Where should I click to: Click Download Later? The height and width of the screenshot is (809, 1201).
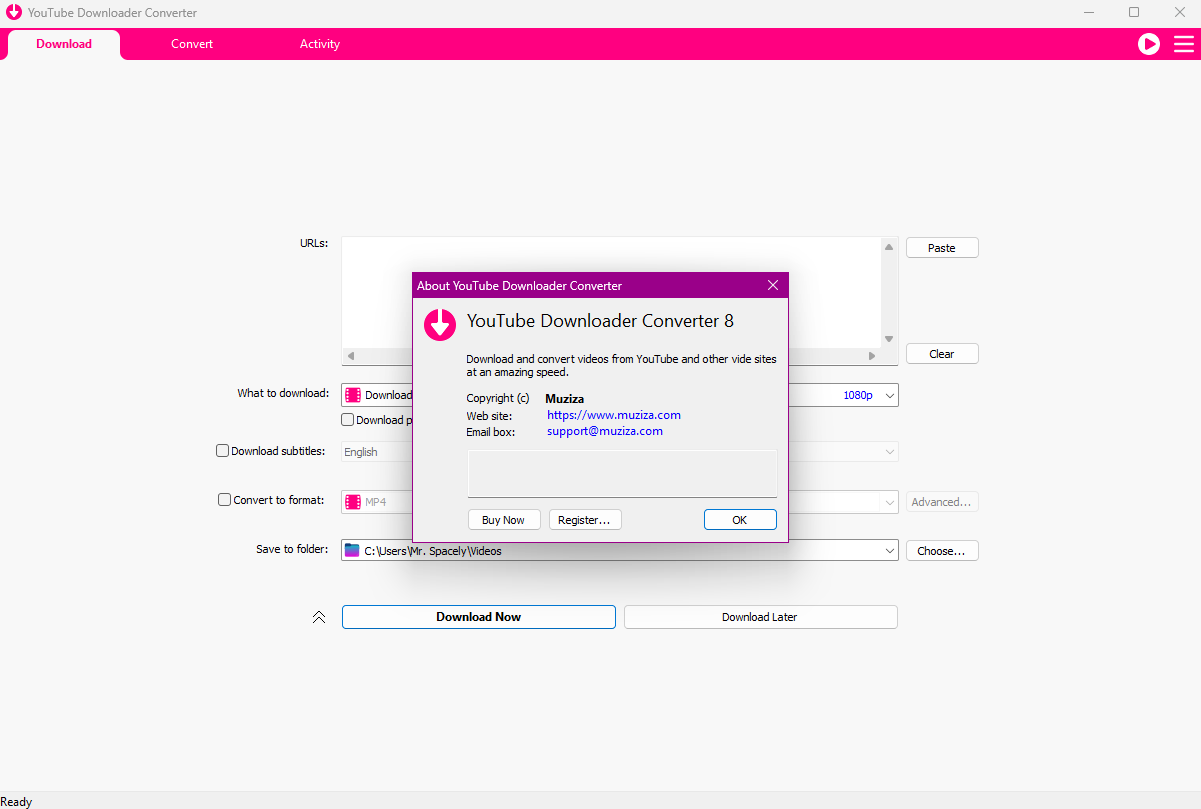pos(761,617)
